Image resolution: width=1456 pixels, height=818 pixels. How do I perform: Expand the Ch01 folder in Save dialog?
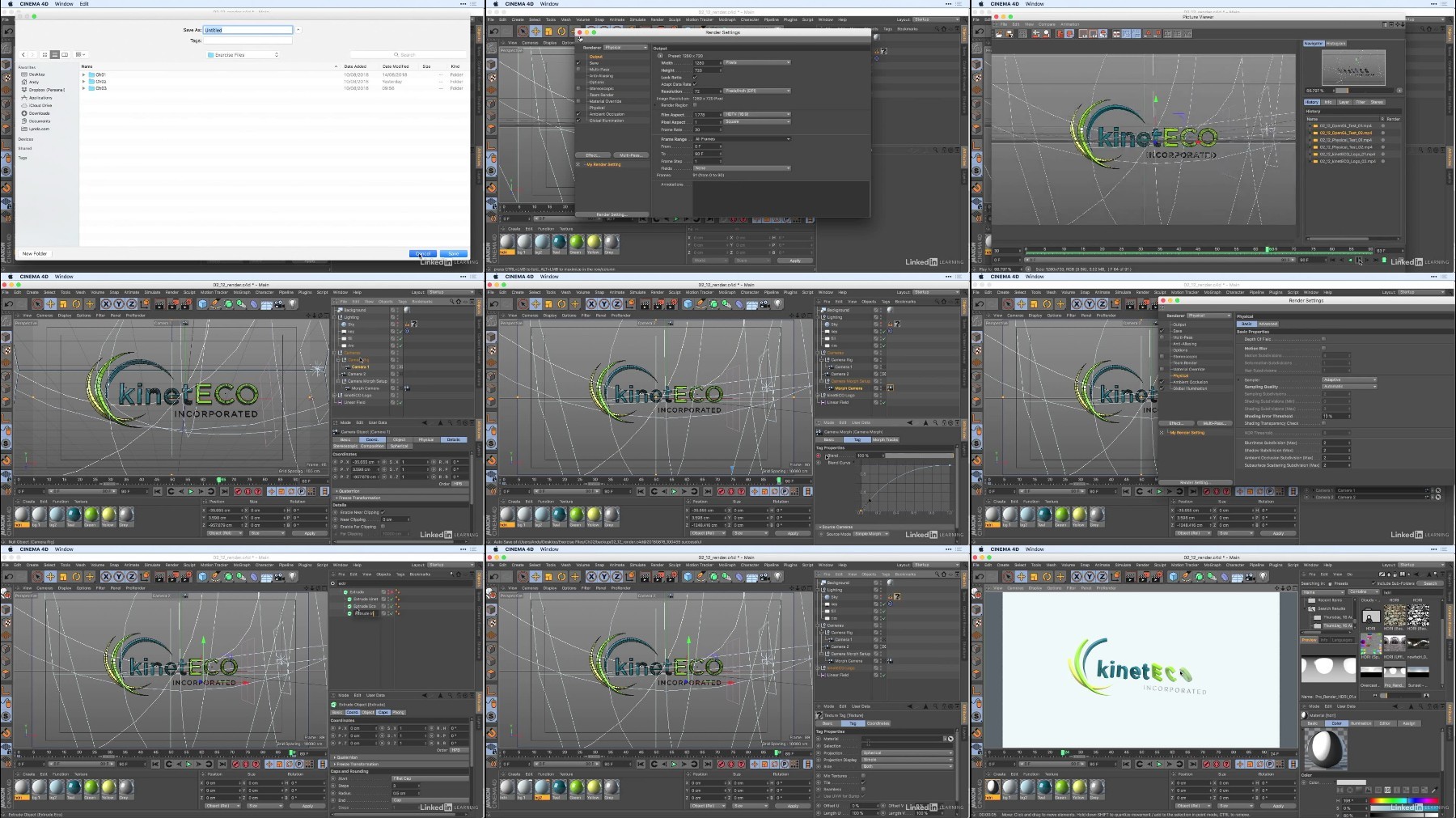pyautogui.click(x=84, y=74)
